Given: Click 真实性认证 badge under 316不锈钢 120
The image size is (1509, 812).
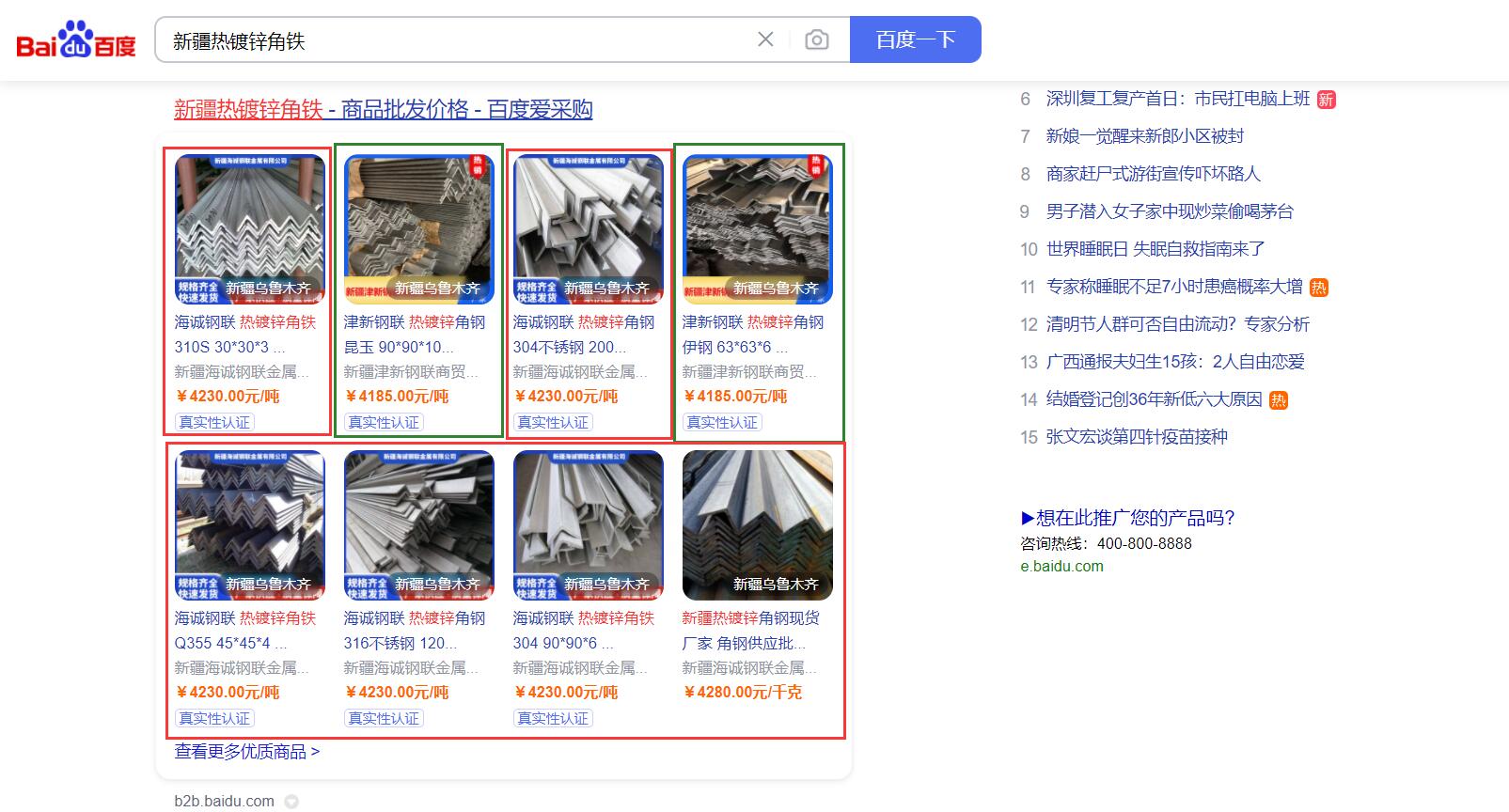Looking at the screenshot, I should 384,718.
